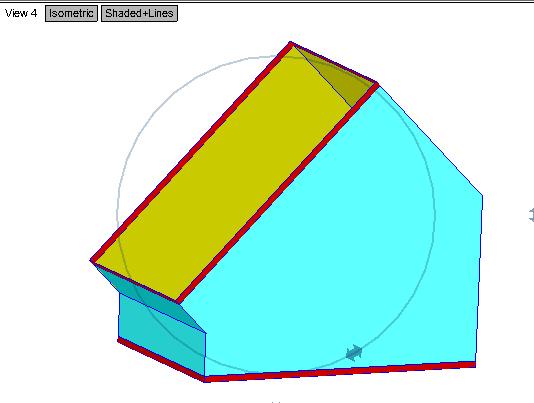Pick the blue diagonal upper-right edge of the cyan face
Screen dimensions: 534x403
pyautogui.click(x=430, y=140)
